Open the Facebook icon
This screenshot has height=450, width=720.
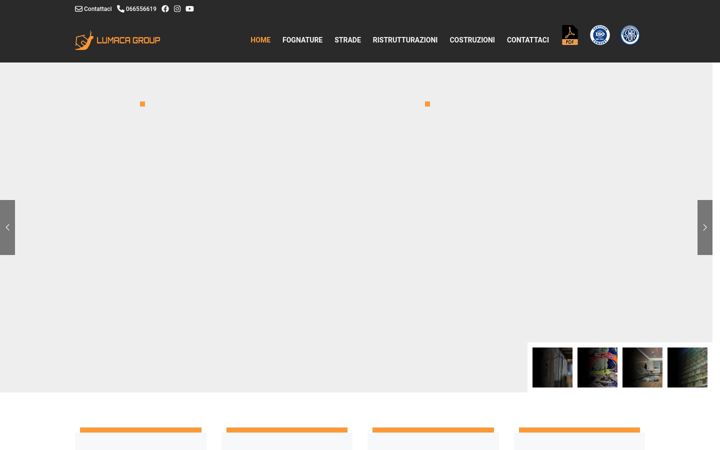[165, 9]
